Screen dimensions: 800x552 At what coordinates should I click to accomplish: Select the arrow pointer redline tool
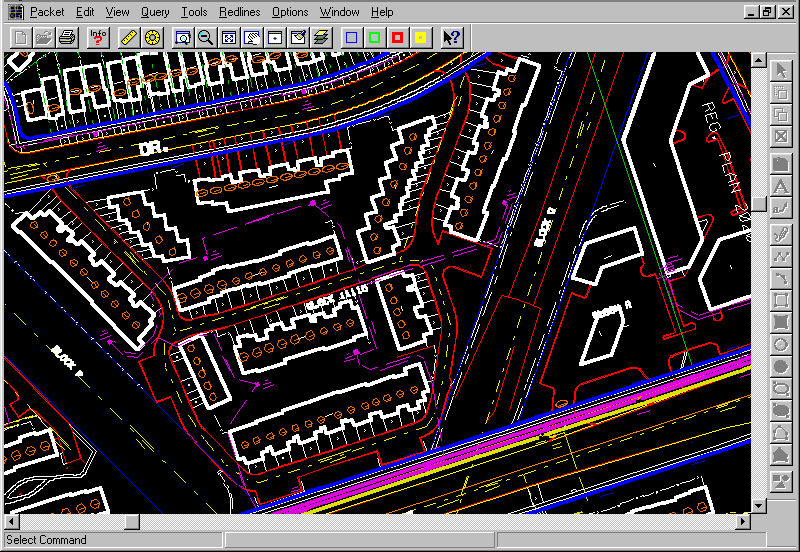pyautogui.click(x=782, y=69)
